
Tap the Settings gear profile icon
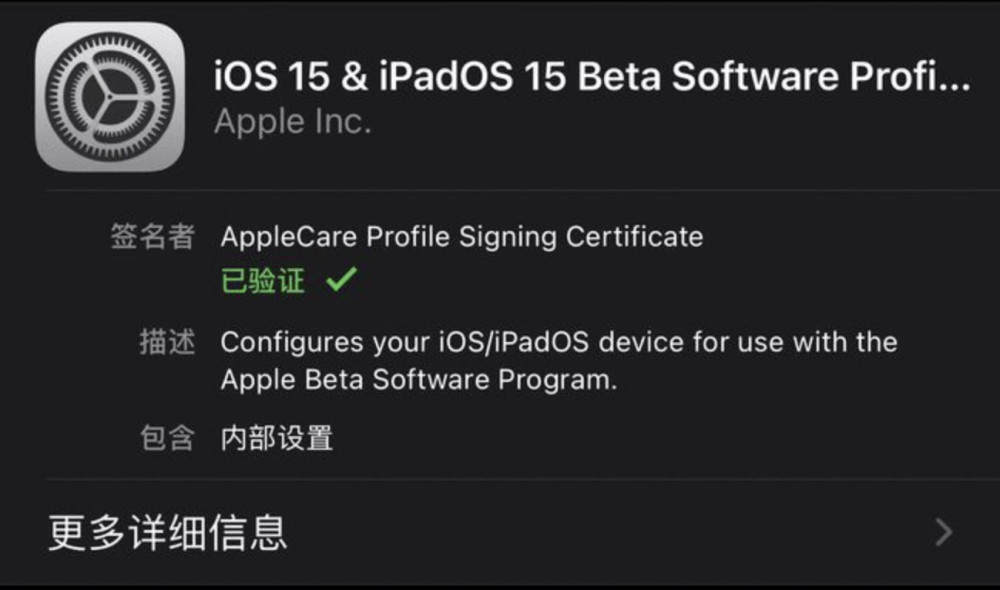110,97
